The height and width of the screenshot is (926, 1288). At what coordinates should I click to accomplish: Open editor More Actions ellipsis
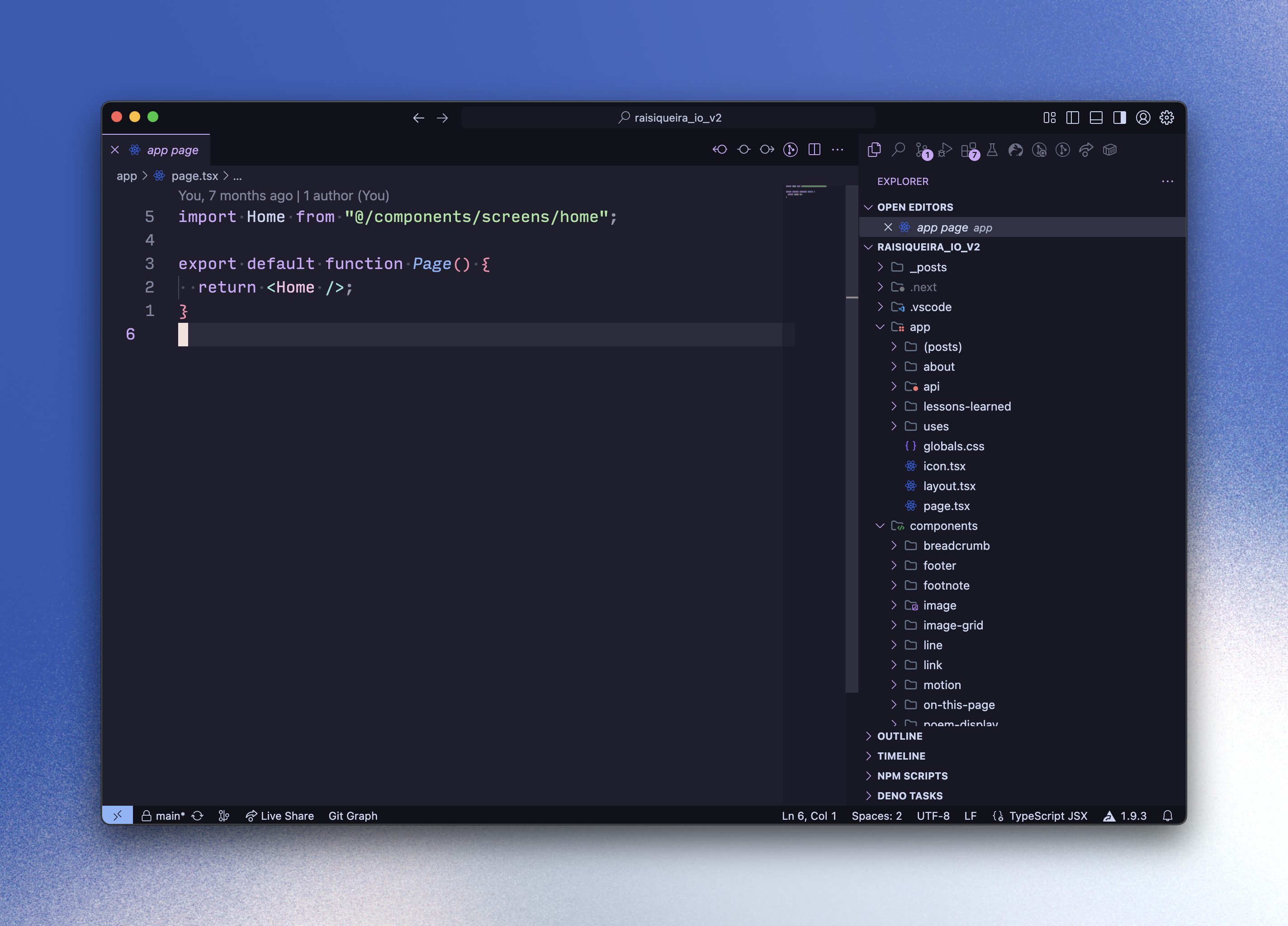tap(838, 149)
